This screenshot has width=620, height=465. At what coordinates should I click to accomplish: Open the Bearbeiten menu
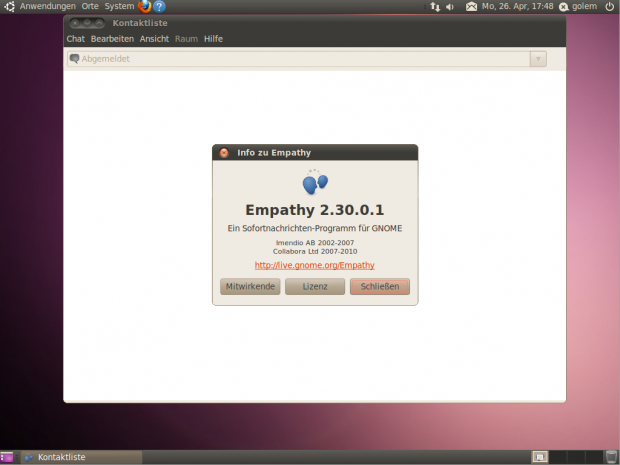click(112, 39)
